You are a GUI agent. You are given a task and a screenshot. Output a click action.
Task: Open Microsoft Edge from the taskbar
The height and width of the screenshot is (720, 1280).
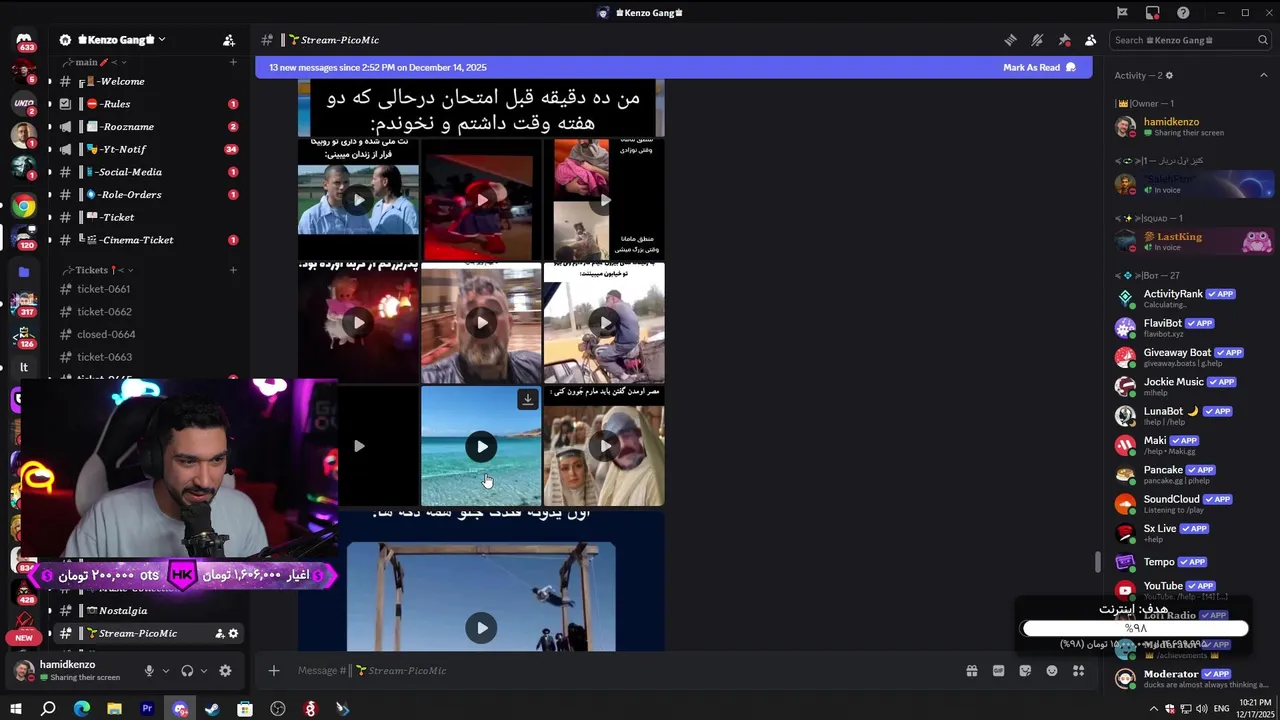coord(82,709)
